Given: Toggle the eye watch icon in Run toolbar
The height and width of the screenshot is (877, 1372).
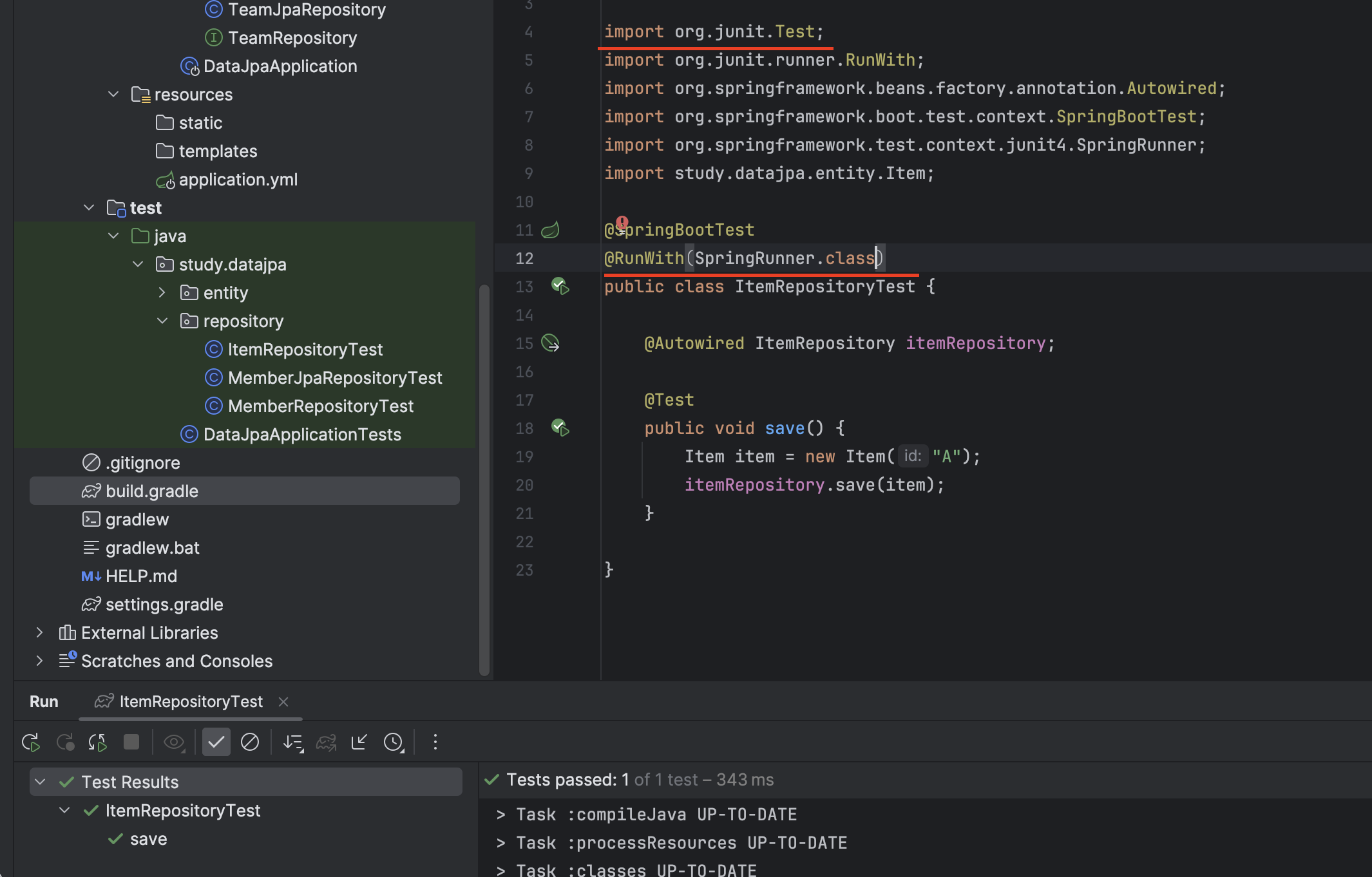Looking at the screenshot, I should click(x=174, y=742).
